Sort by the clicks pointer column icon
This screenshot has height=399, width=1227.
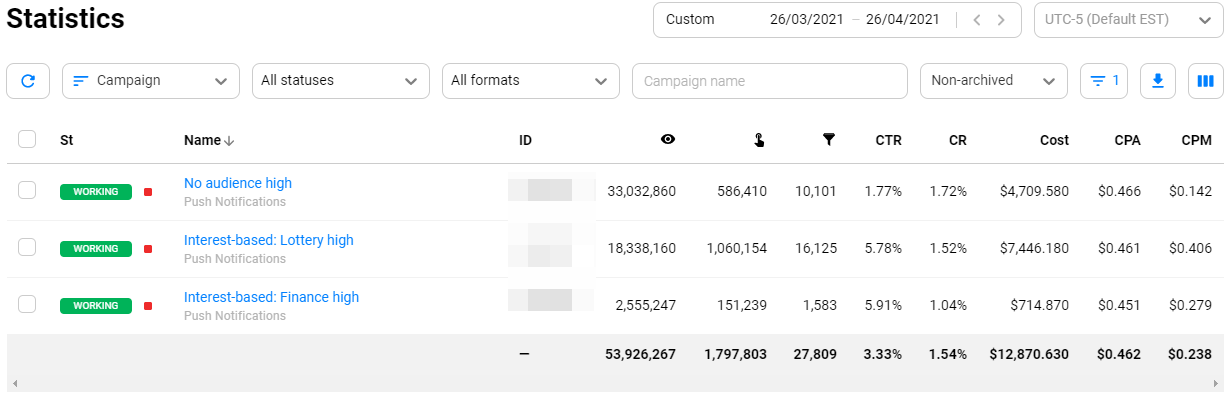click(x=759, y=141)
